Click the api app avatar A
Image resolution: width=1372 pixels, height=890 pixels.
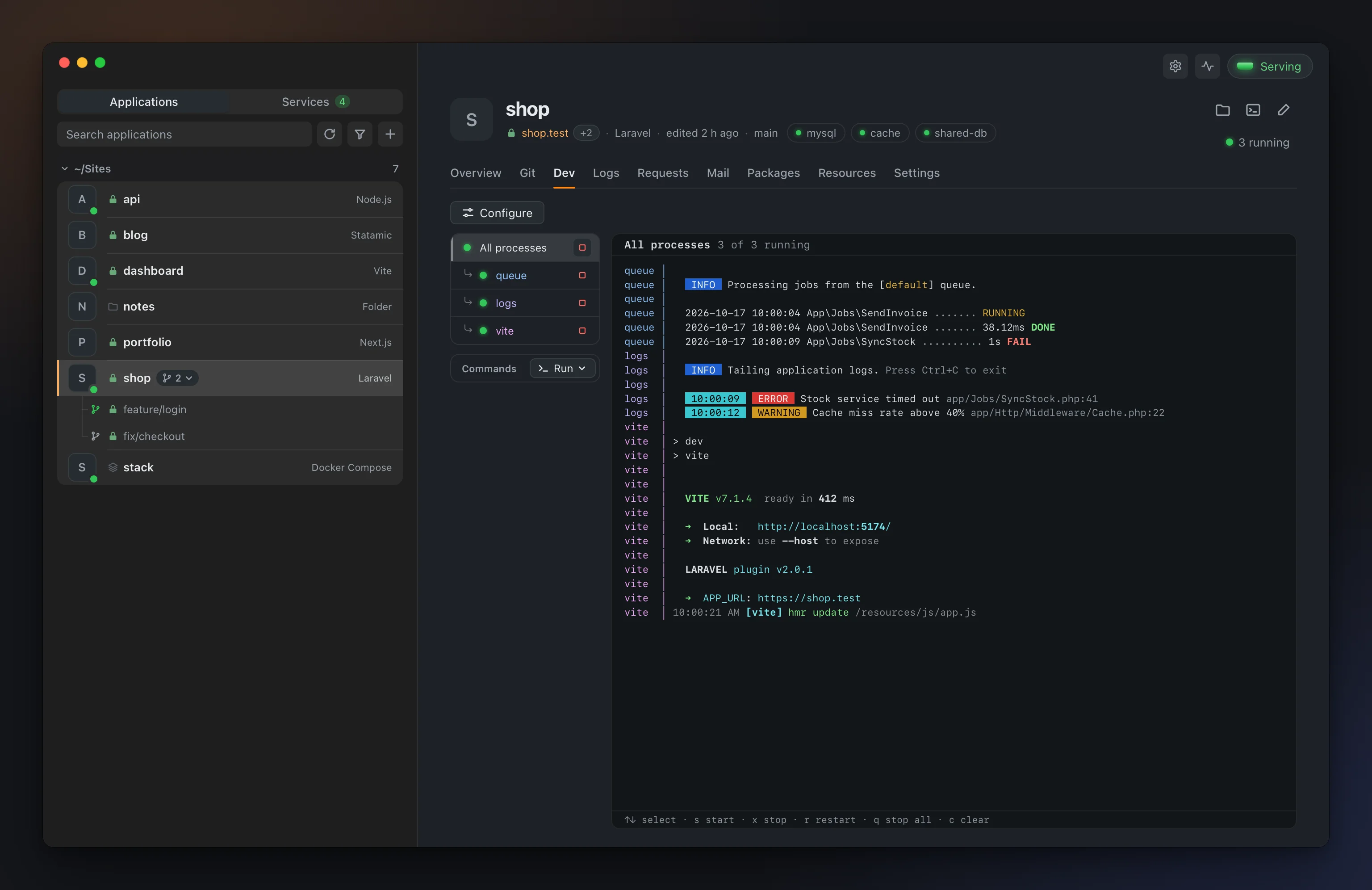point(82,199)
